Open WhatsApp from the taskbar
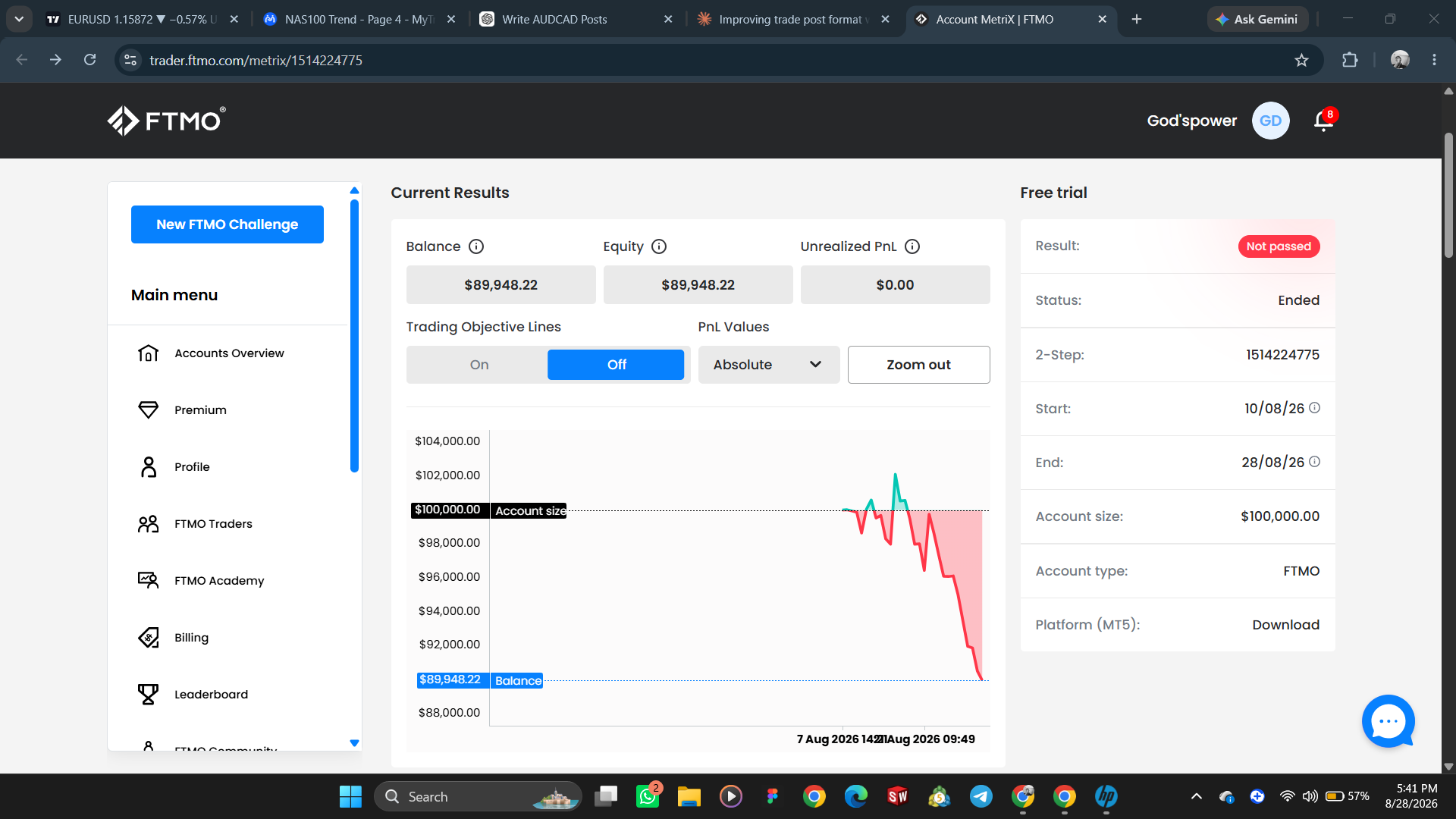 click(x=648, y=796)
